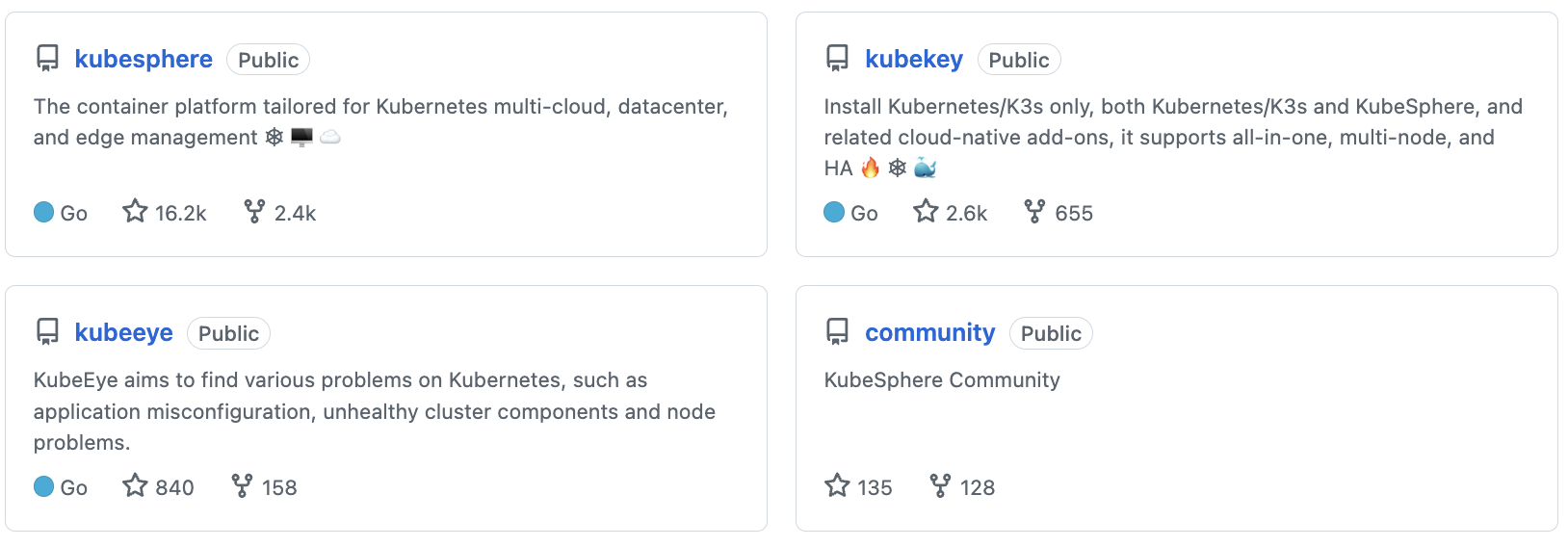Click the Public badge next to community

point(1051,333)
